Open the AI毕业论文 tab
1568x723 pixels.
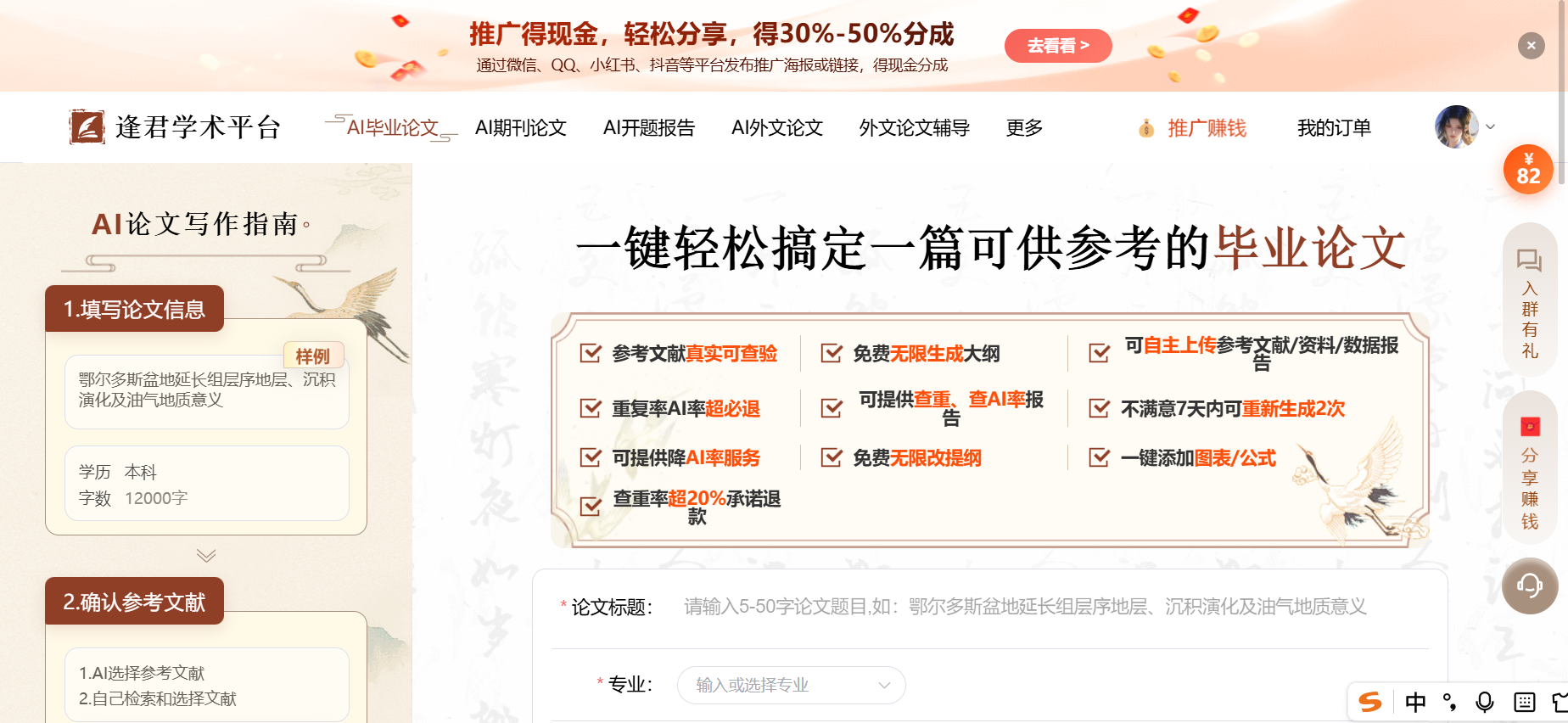[x=392, y=128]
